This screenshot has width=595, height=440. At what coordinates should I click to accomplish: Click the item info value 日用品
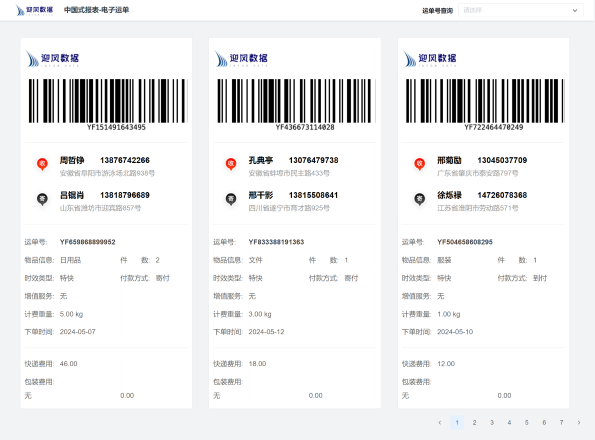tap(71, 260)
